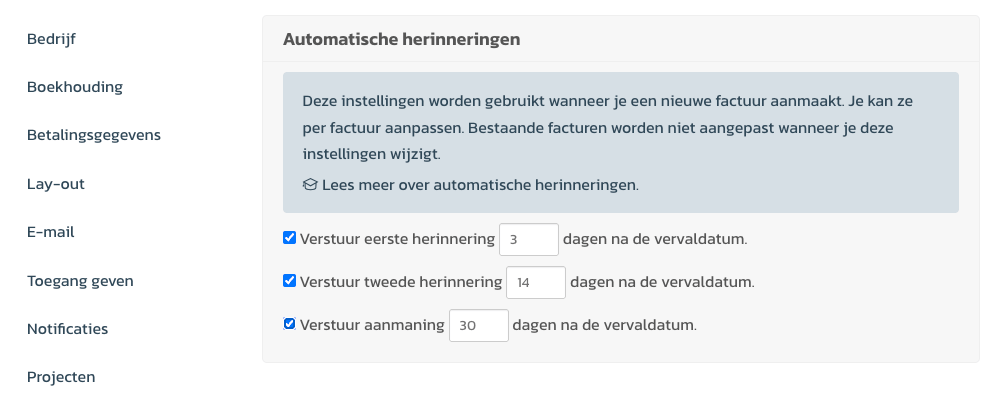
Task: Open Toegang geven in the sidebar
Action: tap(80, 281)
